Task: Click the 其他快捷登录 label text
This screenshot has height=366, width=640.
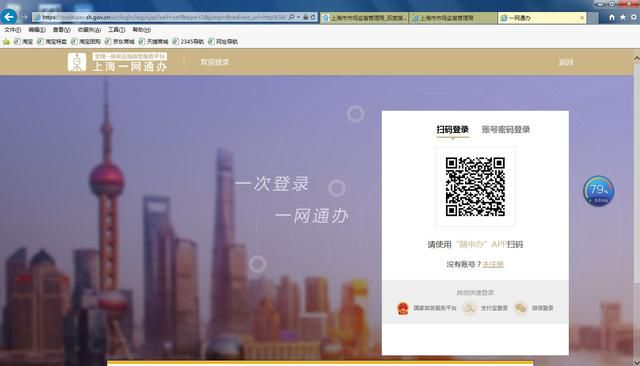Action: pyautogui.click(x=475, y=293)
